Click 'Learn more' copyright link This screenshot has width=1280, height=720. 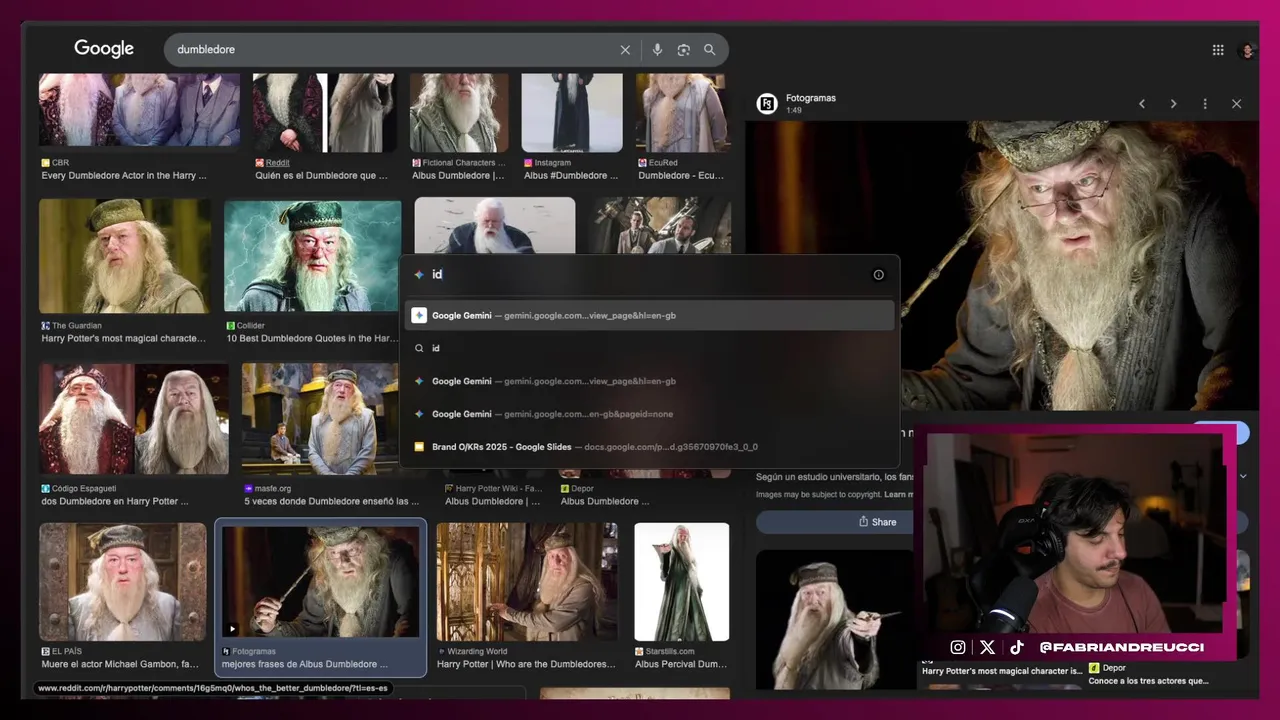pyautogui.click(x=898, y=495)
